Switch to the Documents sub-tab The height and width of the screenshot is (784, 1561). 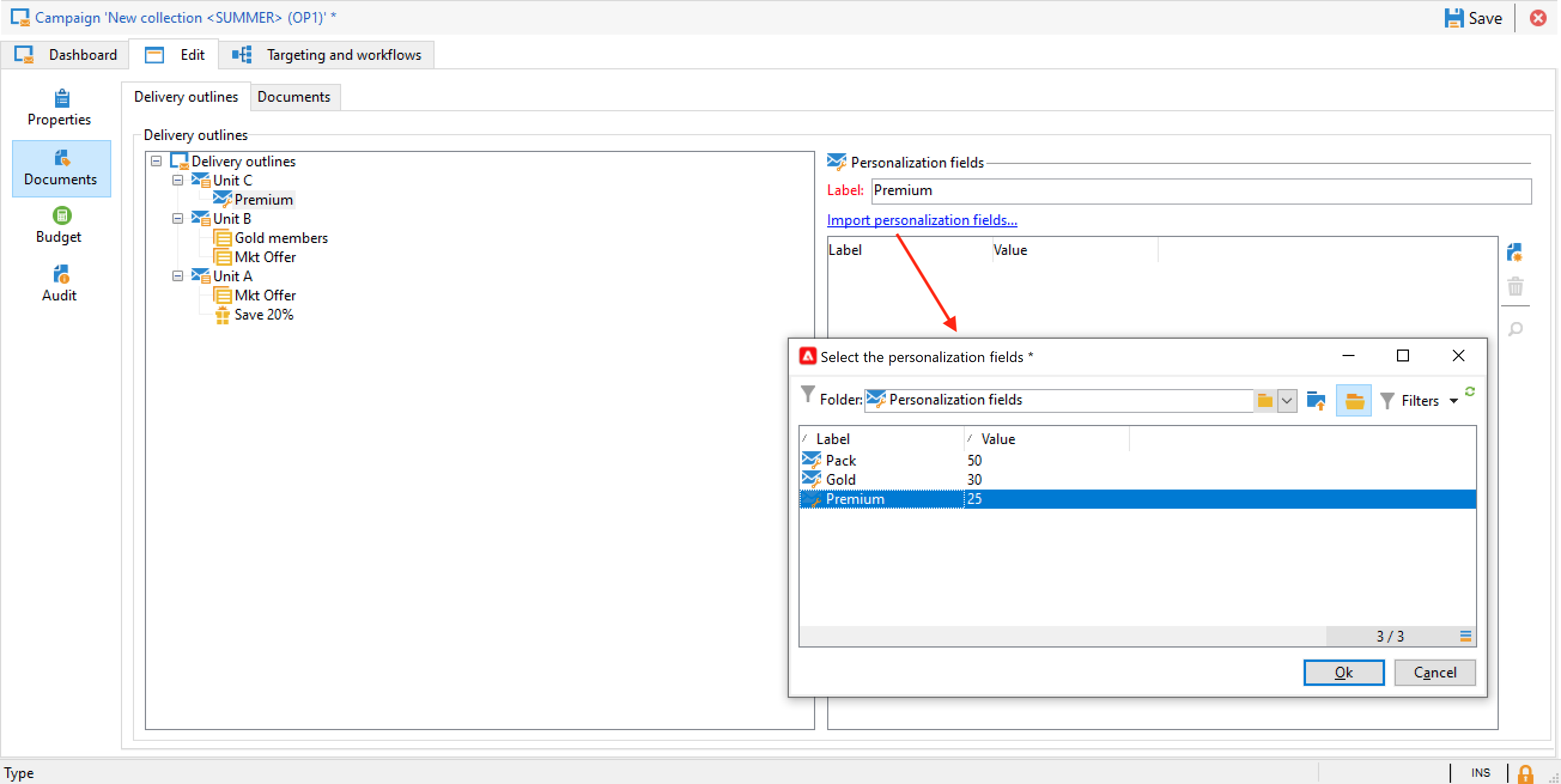[293, 96]
